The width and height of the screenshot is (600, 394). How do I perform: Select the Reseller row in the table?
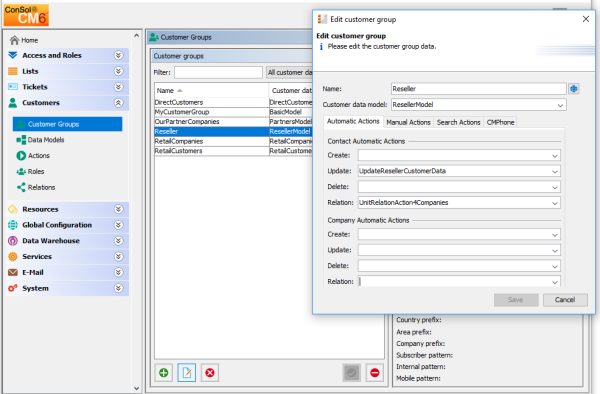click(233, 131)
